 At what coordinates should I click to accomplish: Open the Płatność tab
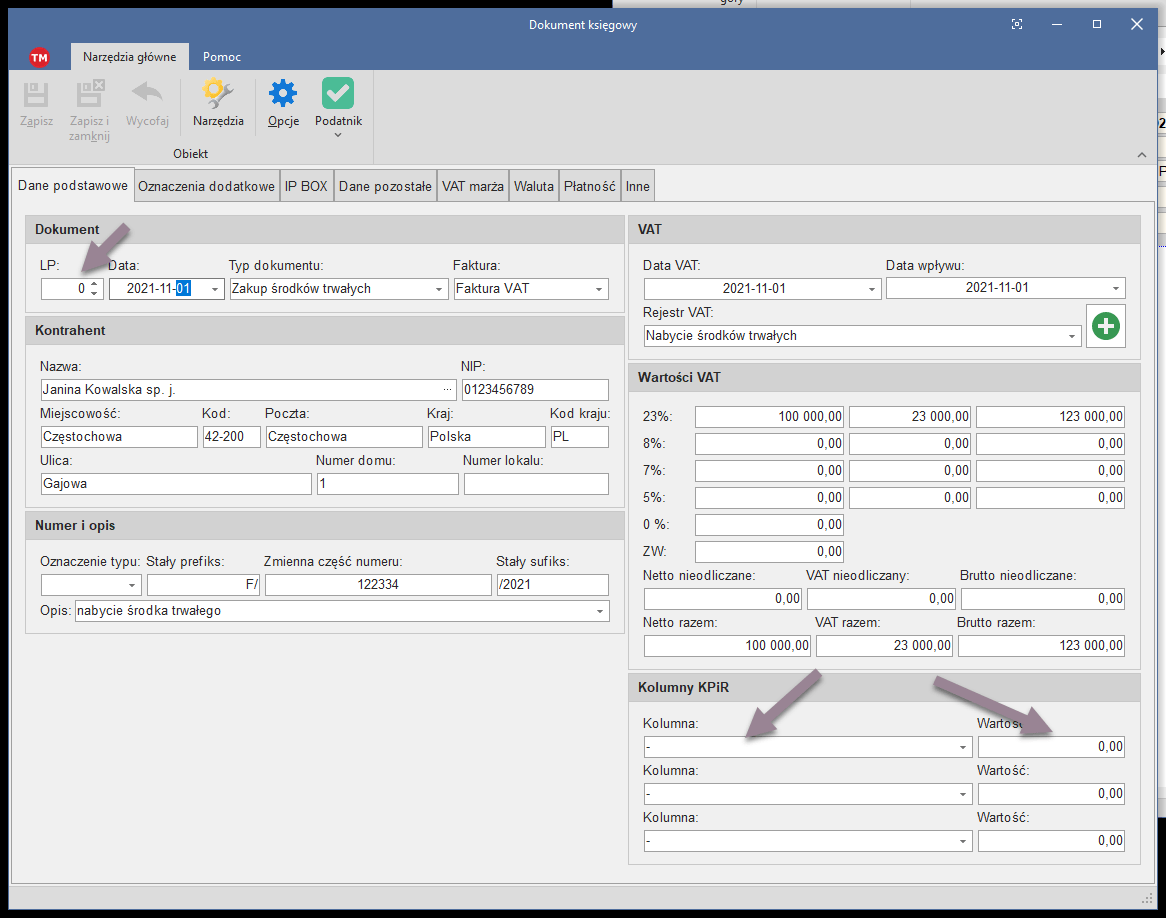coord(589,186)
